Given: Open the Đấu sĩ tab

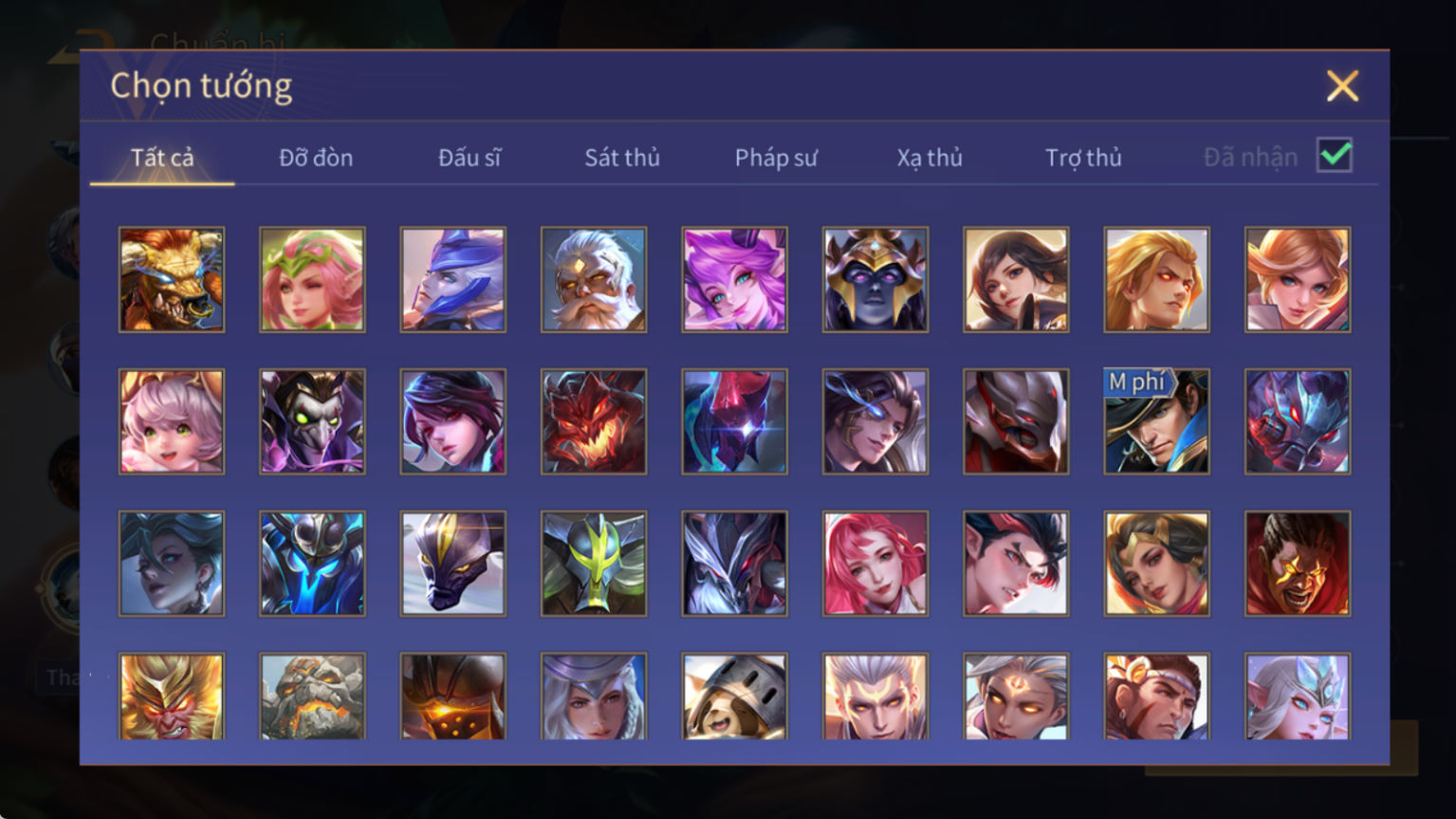Looking at the screenshot, I should tap(470, 158).
